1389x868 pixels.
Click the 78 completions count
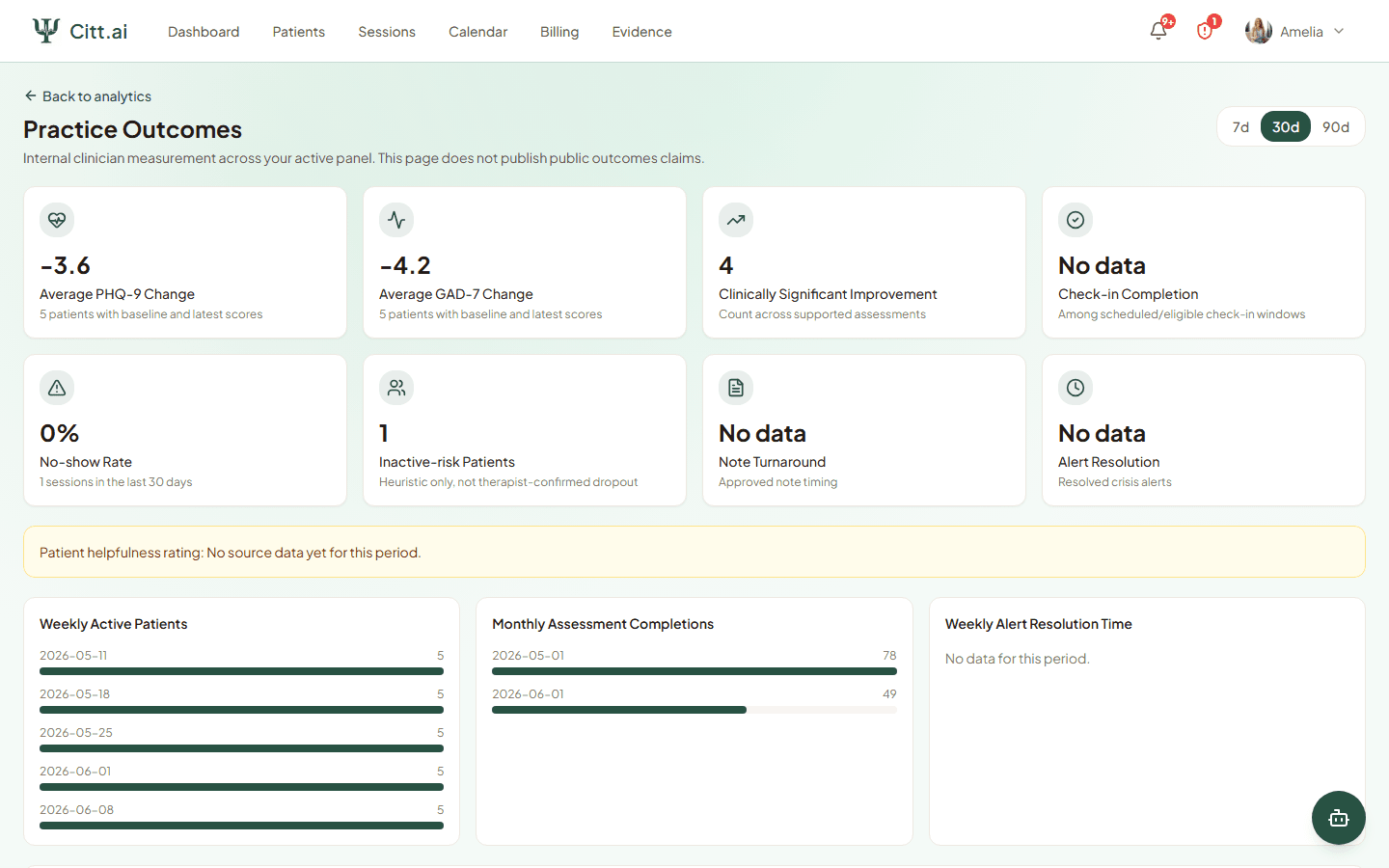tap(889, 655)
